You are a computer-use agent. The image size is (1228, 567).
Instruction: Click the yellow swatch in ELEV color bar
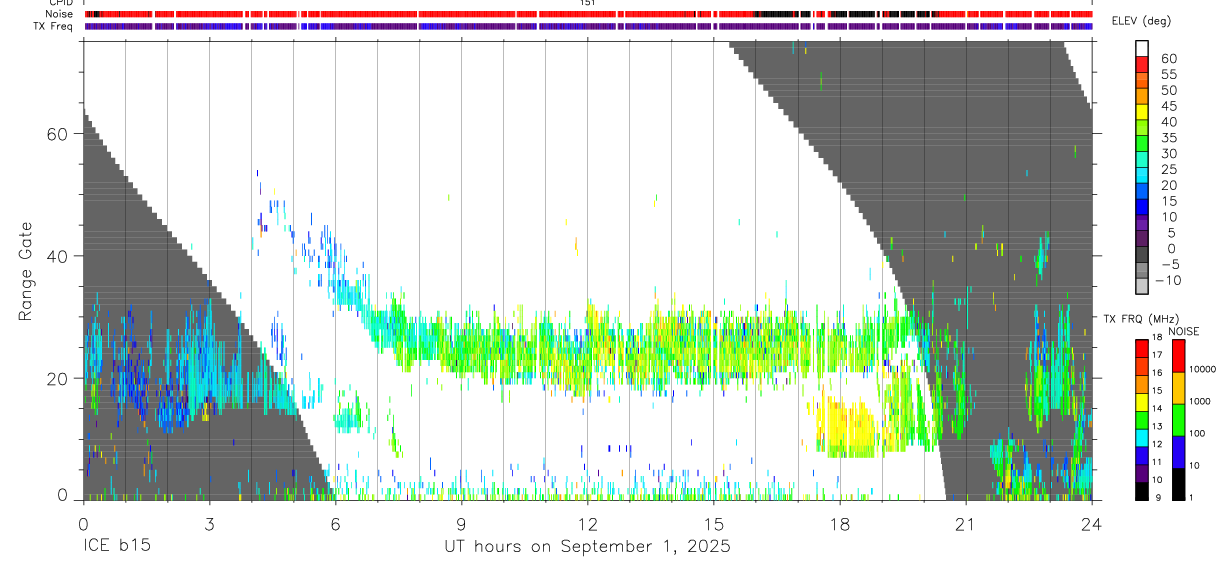pos(1142,112)
